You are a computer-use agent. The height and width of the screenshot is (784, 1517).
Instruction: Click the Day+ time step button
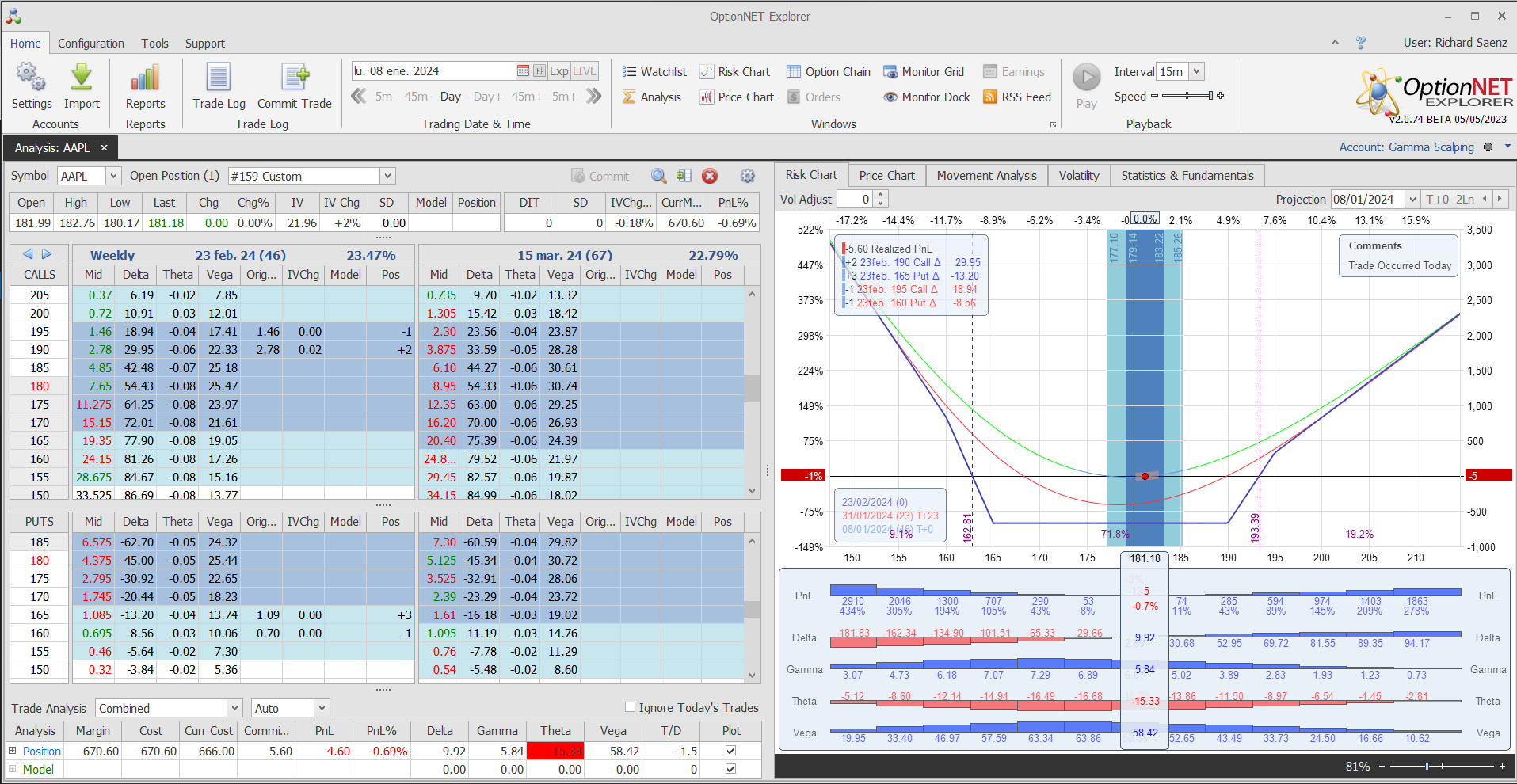(488, 97)
